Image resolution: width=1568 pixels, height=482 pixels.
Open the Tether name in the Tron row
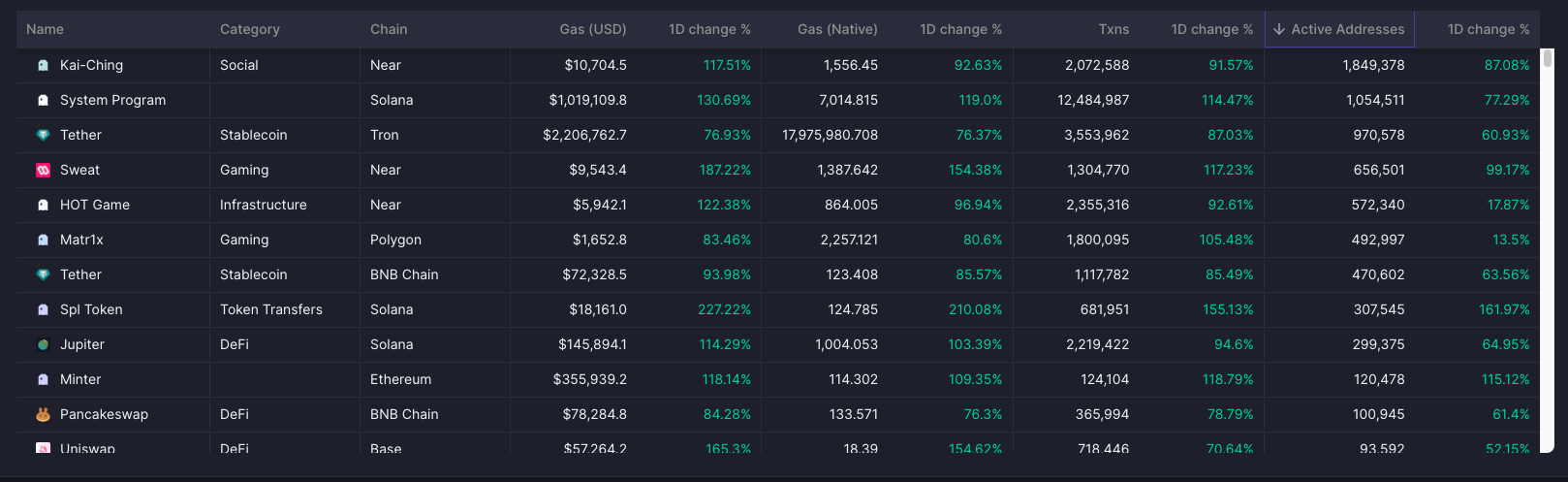80,135
